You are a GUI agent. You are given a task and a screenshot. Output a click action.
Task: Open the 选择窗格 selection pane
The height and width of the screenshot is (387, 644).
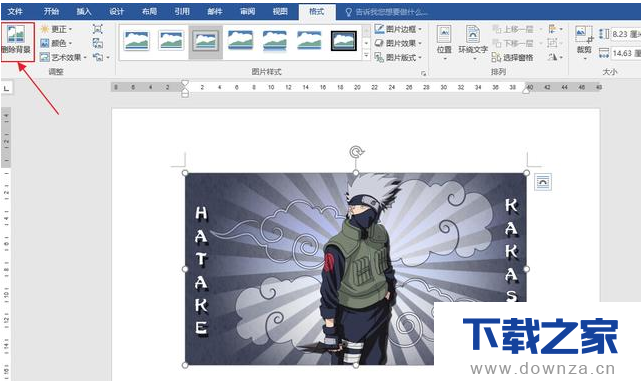513,58
